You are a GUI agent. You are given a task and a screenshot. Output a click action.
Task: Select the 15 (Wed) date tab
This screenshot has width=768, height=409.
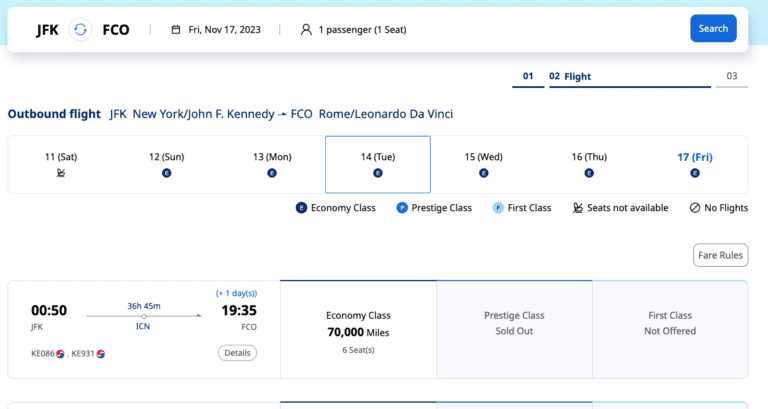coord(483,164)
